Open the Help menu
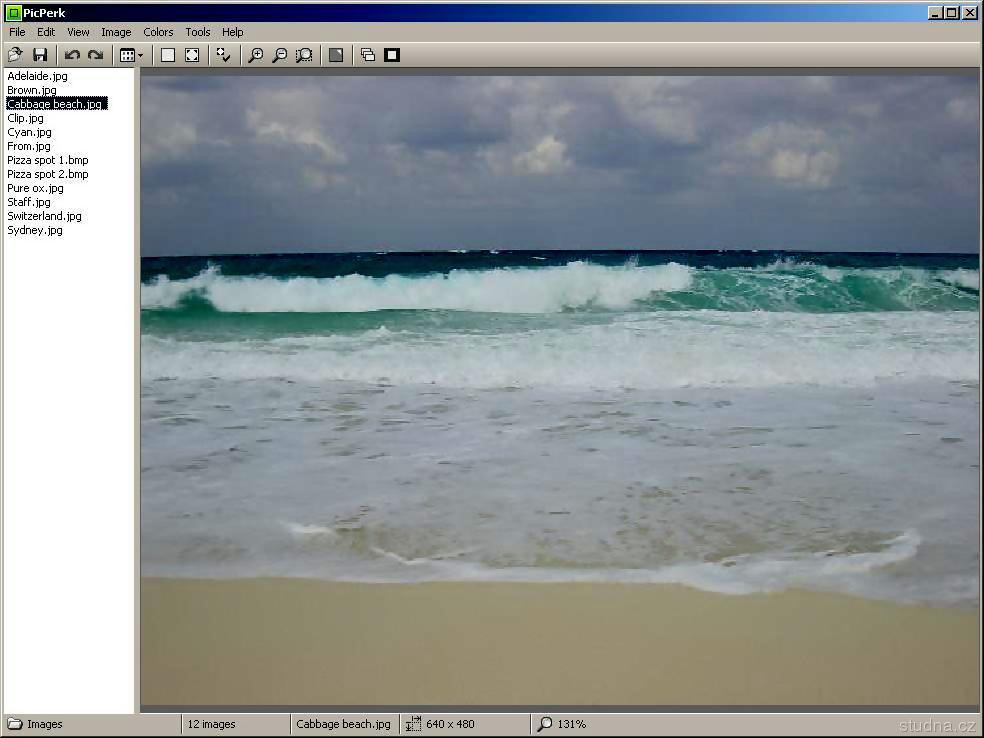The width and height of the screenshot is (984, 738). pyautogui.click(x=232, y=32)
